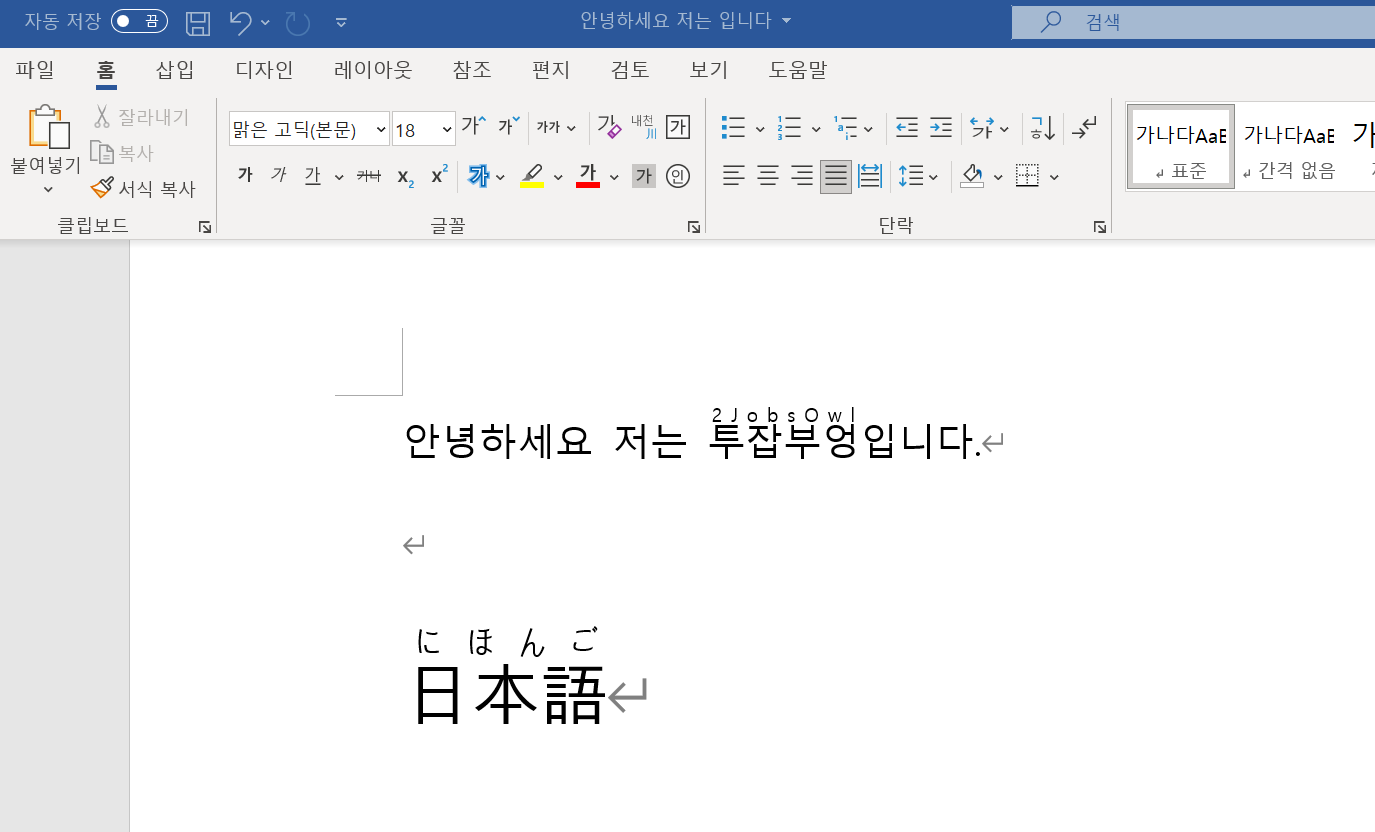Open the File (파일) tab
The image size is (1375, 832).
click(35, 70)
